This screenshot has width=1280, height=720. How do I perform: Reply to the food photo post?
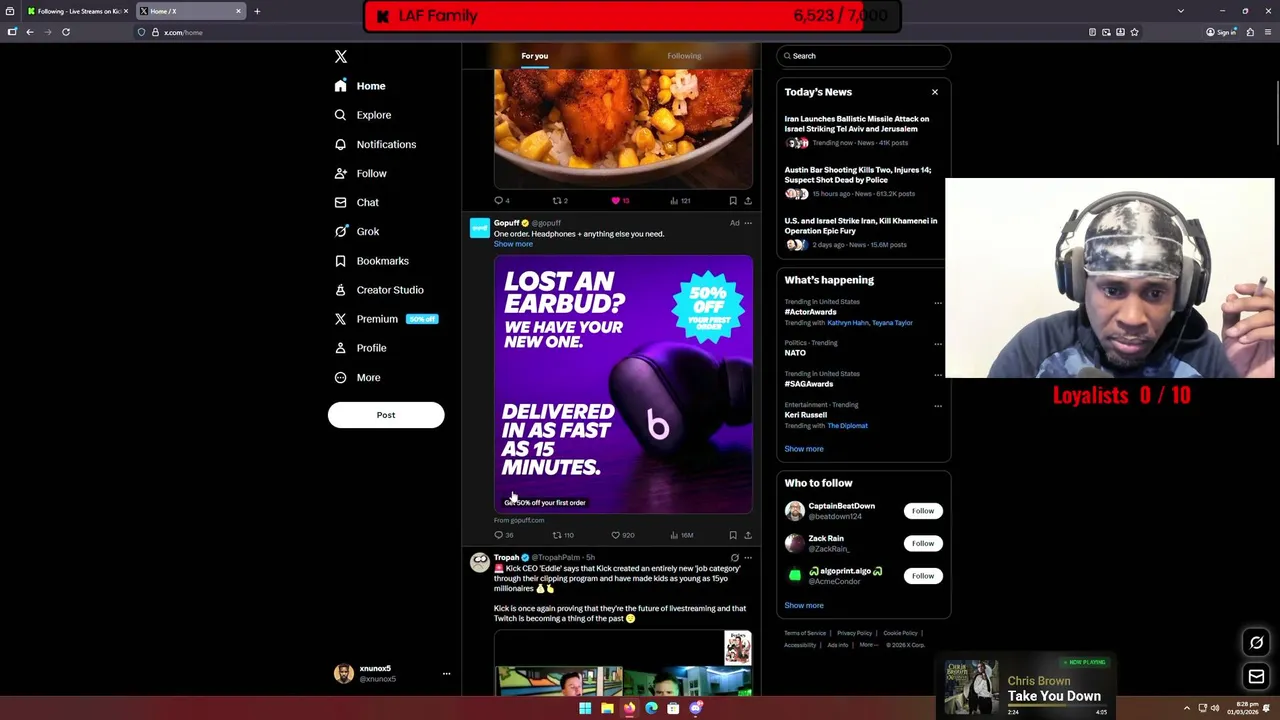pos(498,200)
